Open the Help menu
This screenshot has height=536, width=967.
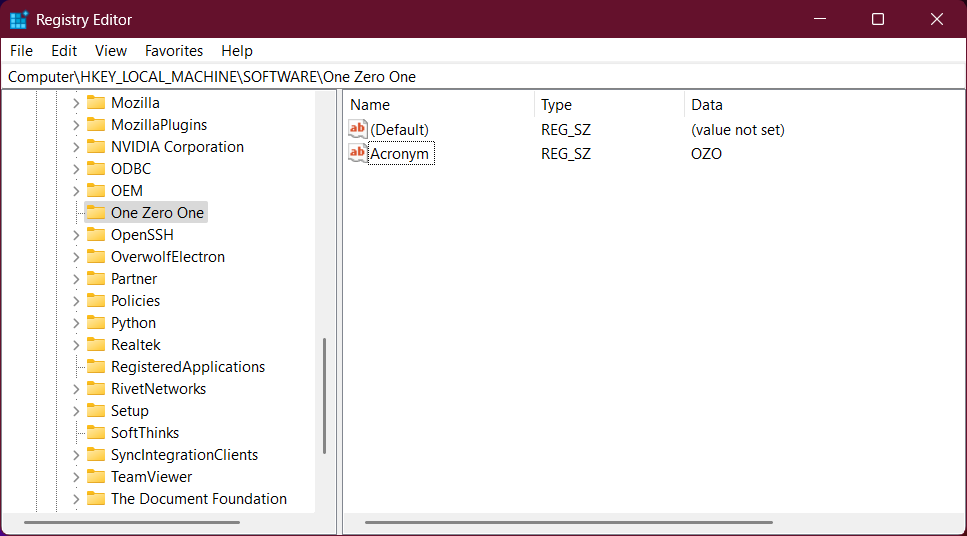click(237, 51)
